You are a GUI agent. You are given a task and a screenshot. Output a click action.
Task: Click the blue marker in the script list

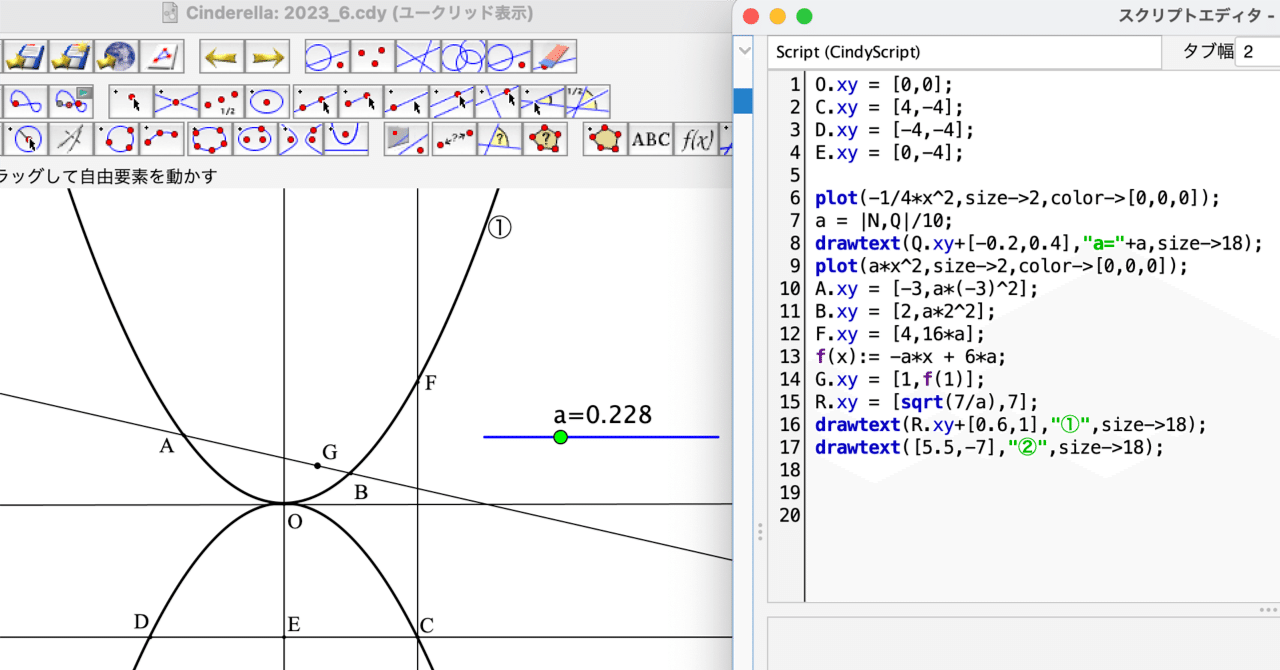tap(744, 100)
